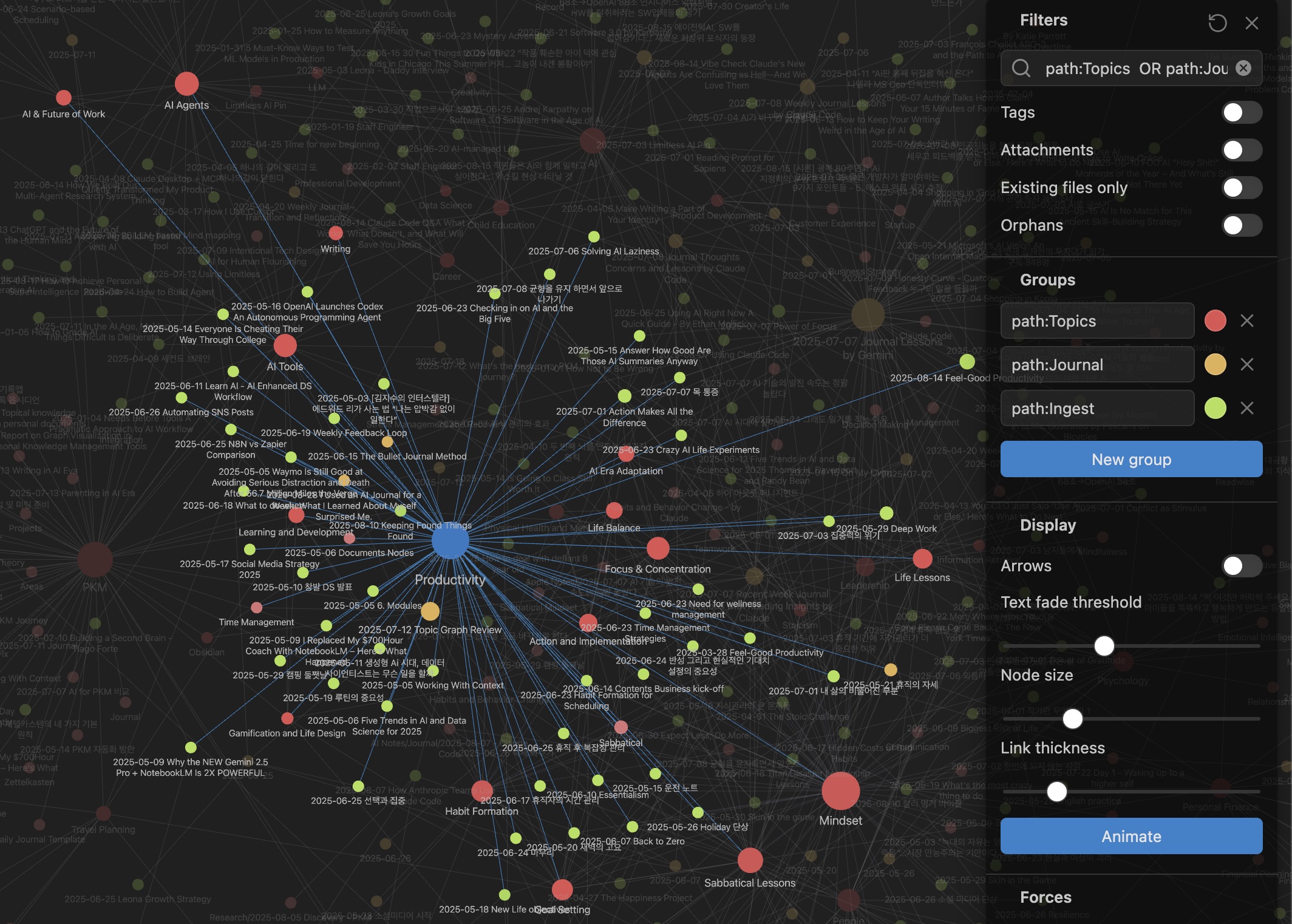Remove the path:Topics group

point(1246,321)
